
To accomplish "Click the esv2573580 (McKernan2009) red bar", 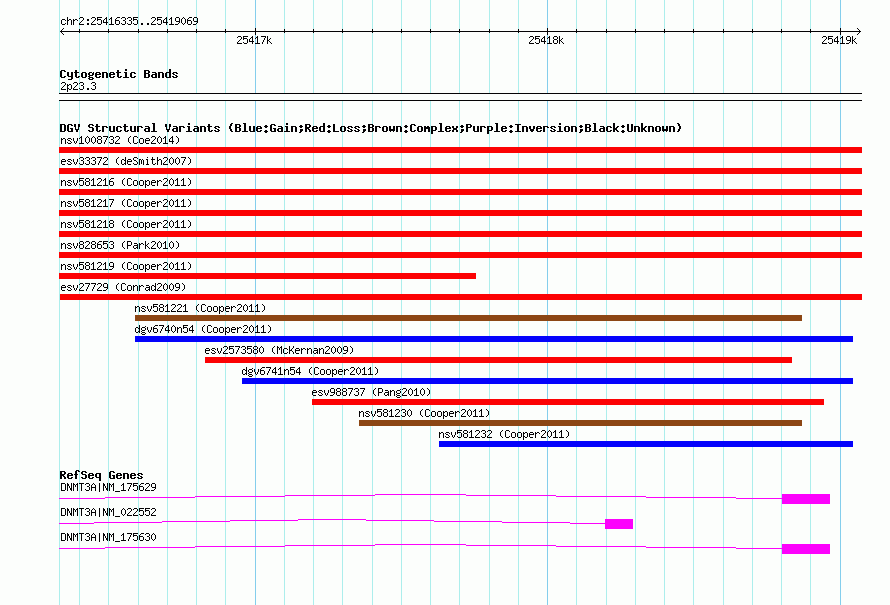I will (x=498, y=360).
